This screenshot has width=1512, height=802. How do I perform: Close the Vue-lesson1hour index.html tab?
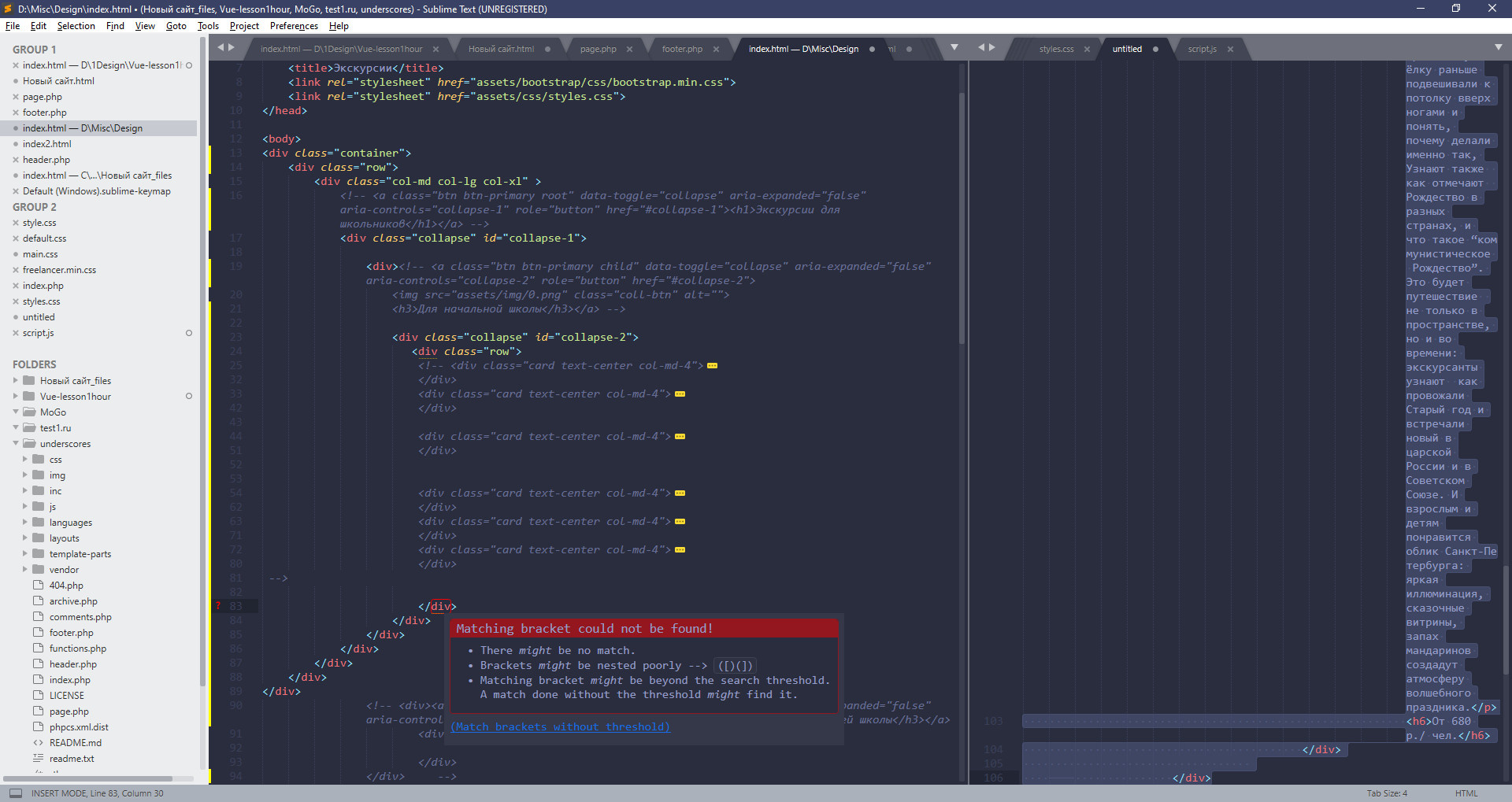pyautogui.click(x=435, y=49)
